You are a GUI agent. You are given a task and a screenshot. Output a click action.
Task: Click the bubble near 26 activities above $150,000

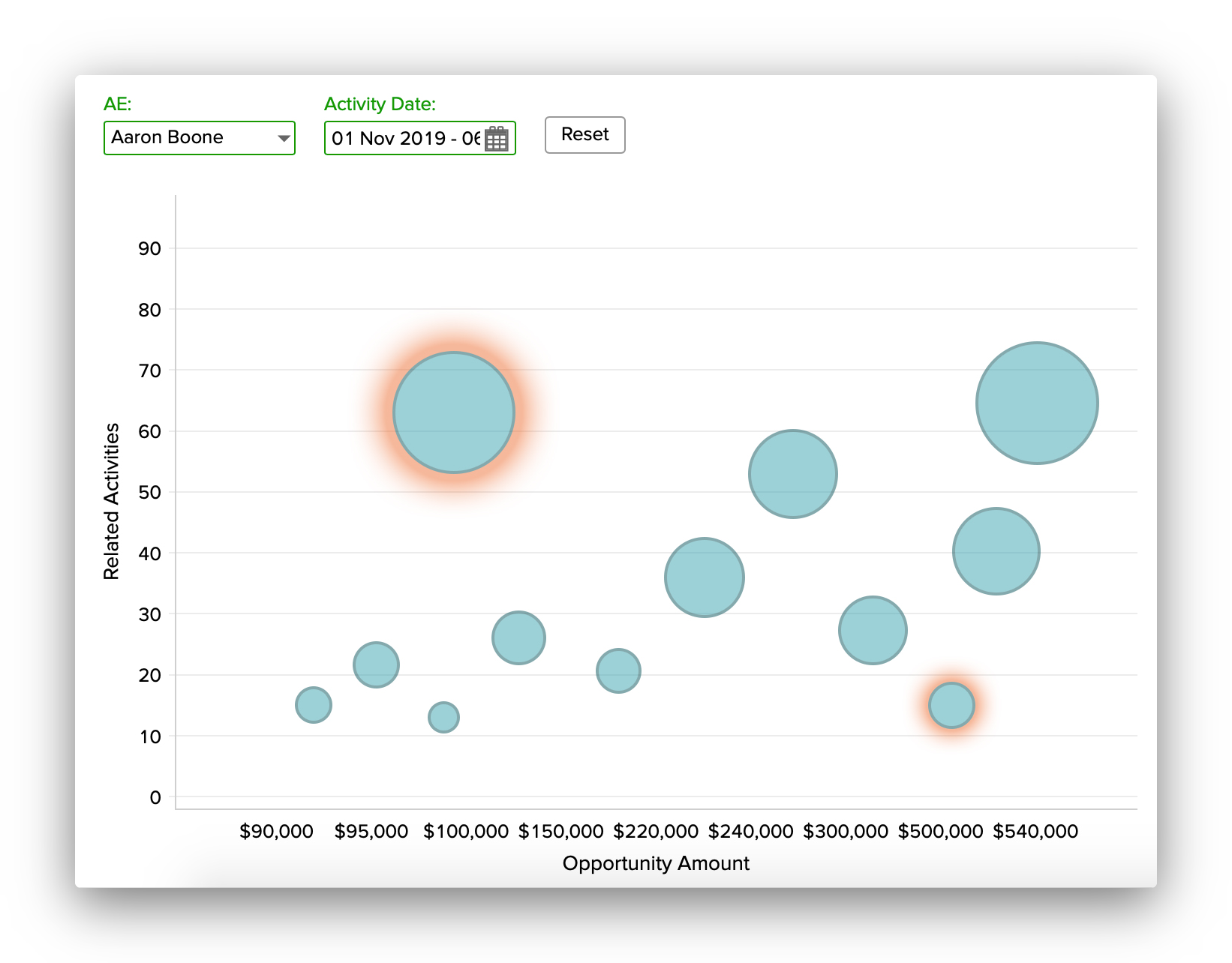tap(518, 637)
